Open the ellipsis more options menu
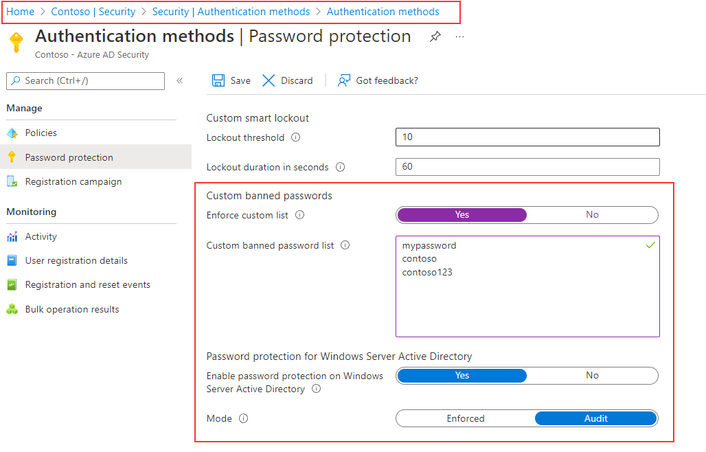 pos(459,37)
